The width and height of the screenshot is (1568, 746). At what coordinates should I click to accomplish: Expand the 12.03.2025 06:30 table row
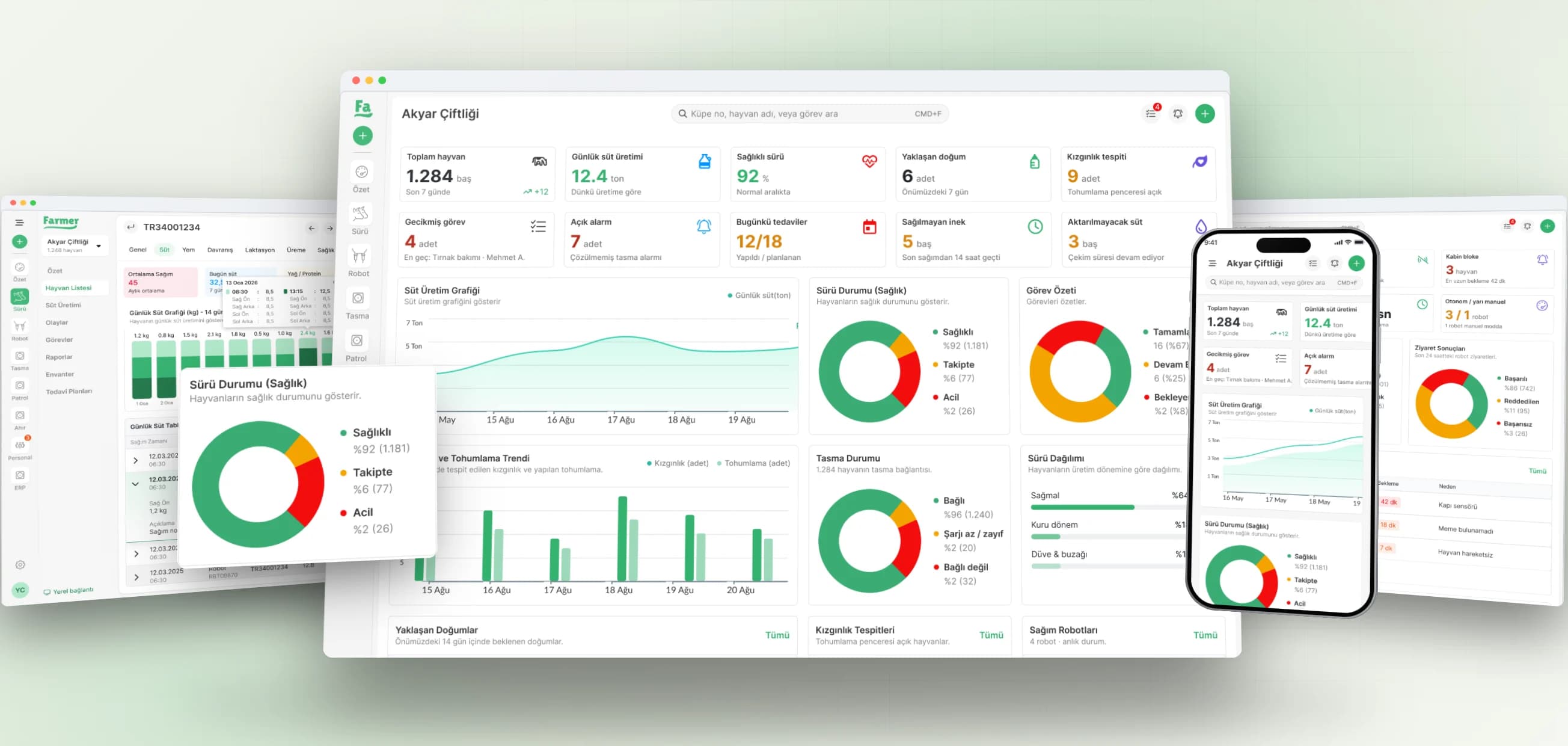tap(136, 577)
